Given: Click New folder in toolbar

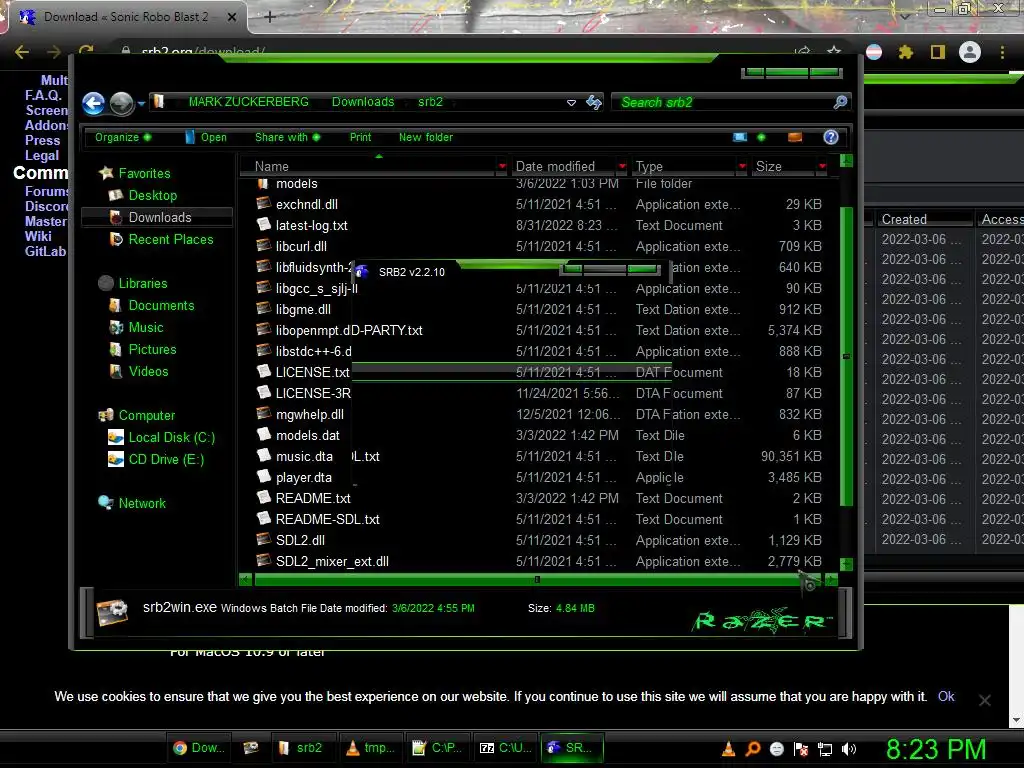Looking at the screenshot, I should (426, 137).
